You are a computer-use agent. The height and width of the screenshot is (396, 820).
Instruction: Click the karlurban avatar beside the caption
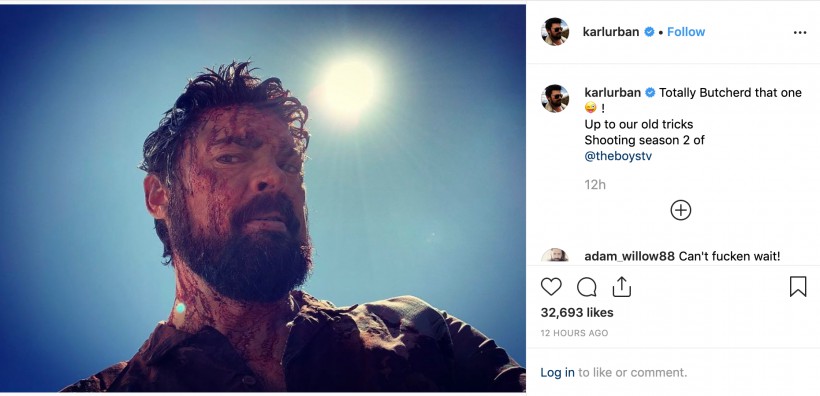pos(555,98)
